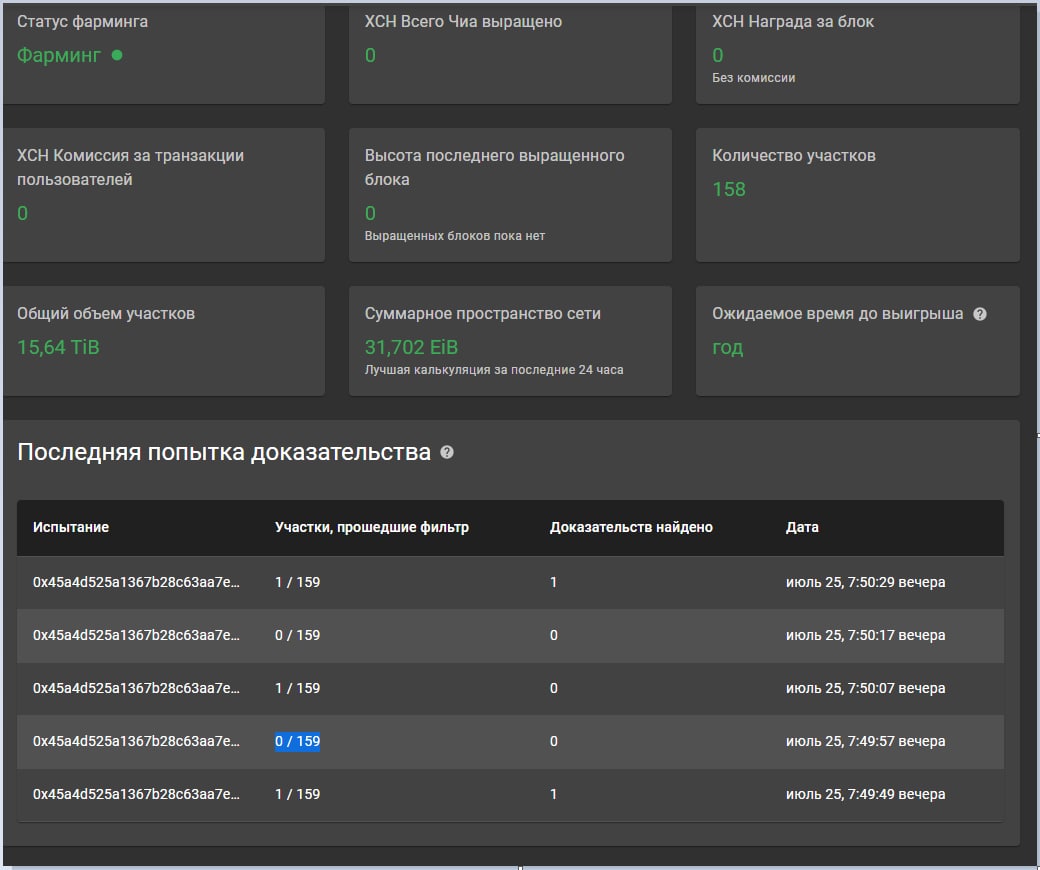Click help icon beside 'Последняя попытка доказательства'
The width and height of the screenshot is (1040, 870).
coord(447,452)
